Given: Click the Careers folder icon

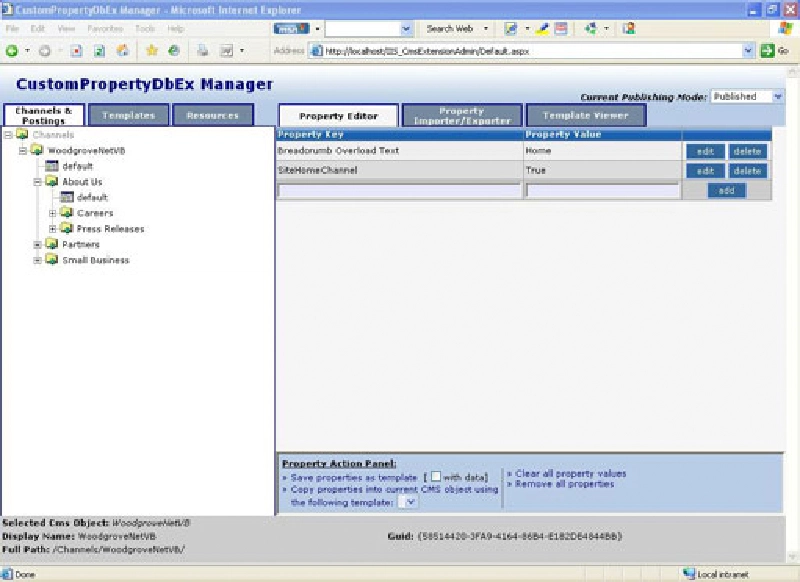Looking at the screenshot, I should click(66, 212).
